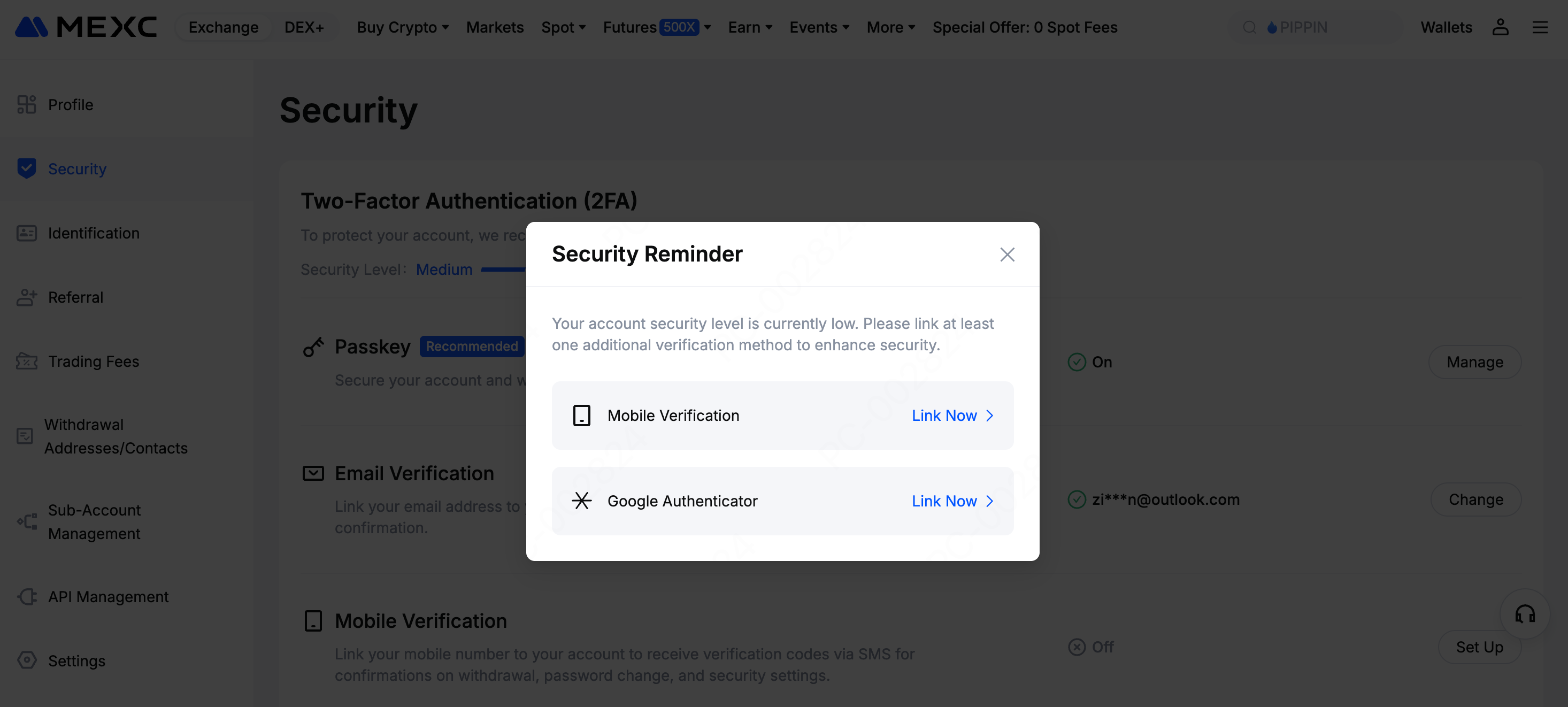1568x707 pixels.
Task: Link Now for Google Authenticator
Action: pyautogui.click(x=952, y=501)
